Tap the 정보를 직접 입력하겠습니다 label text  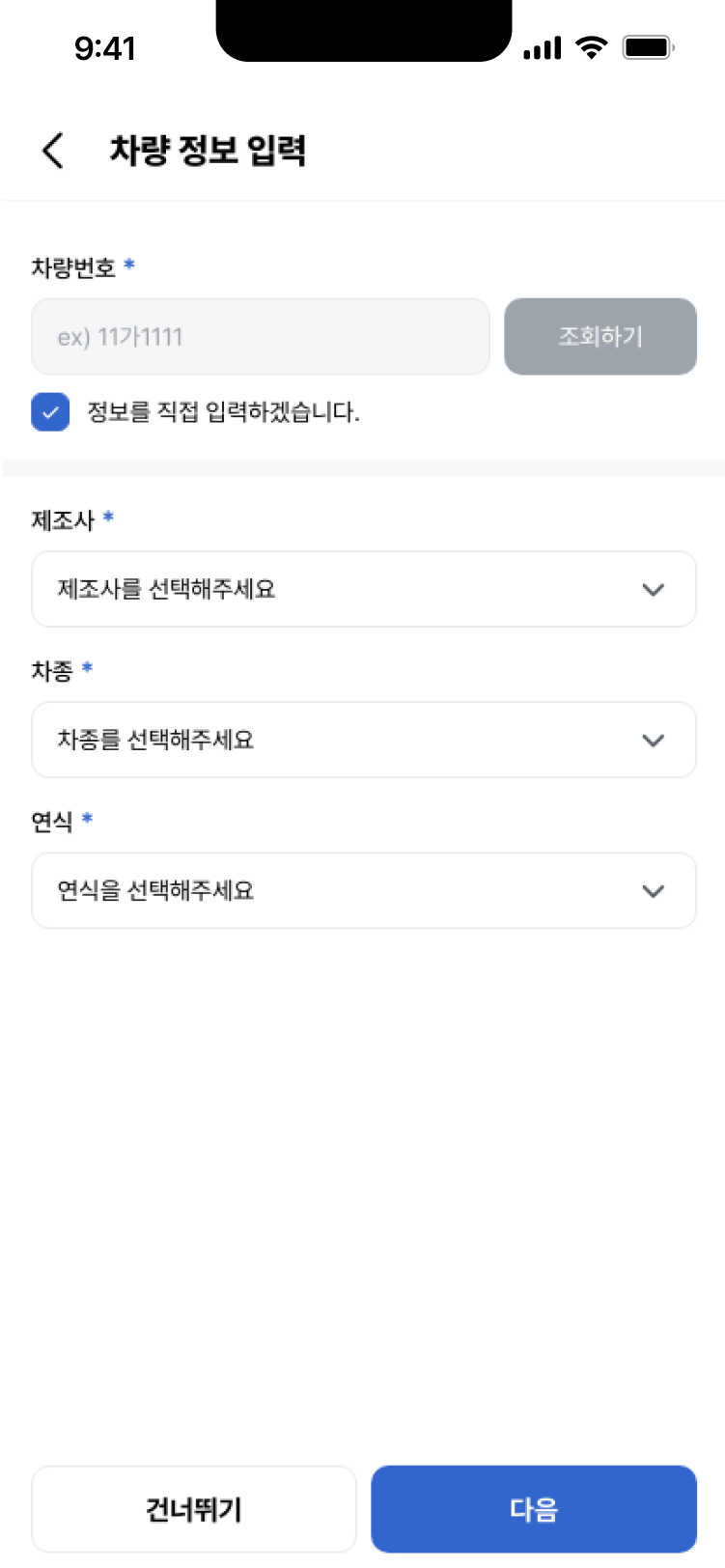tap(223, 413)
